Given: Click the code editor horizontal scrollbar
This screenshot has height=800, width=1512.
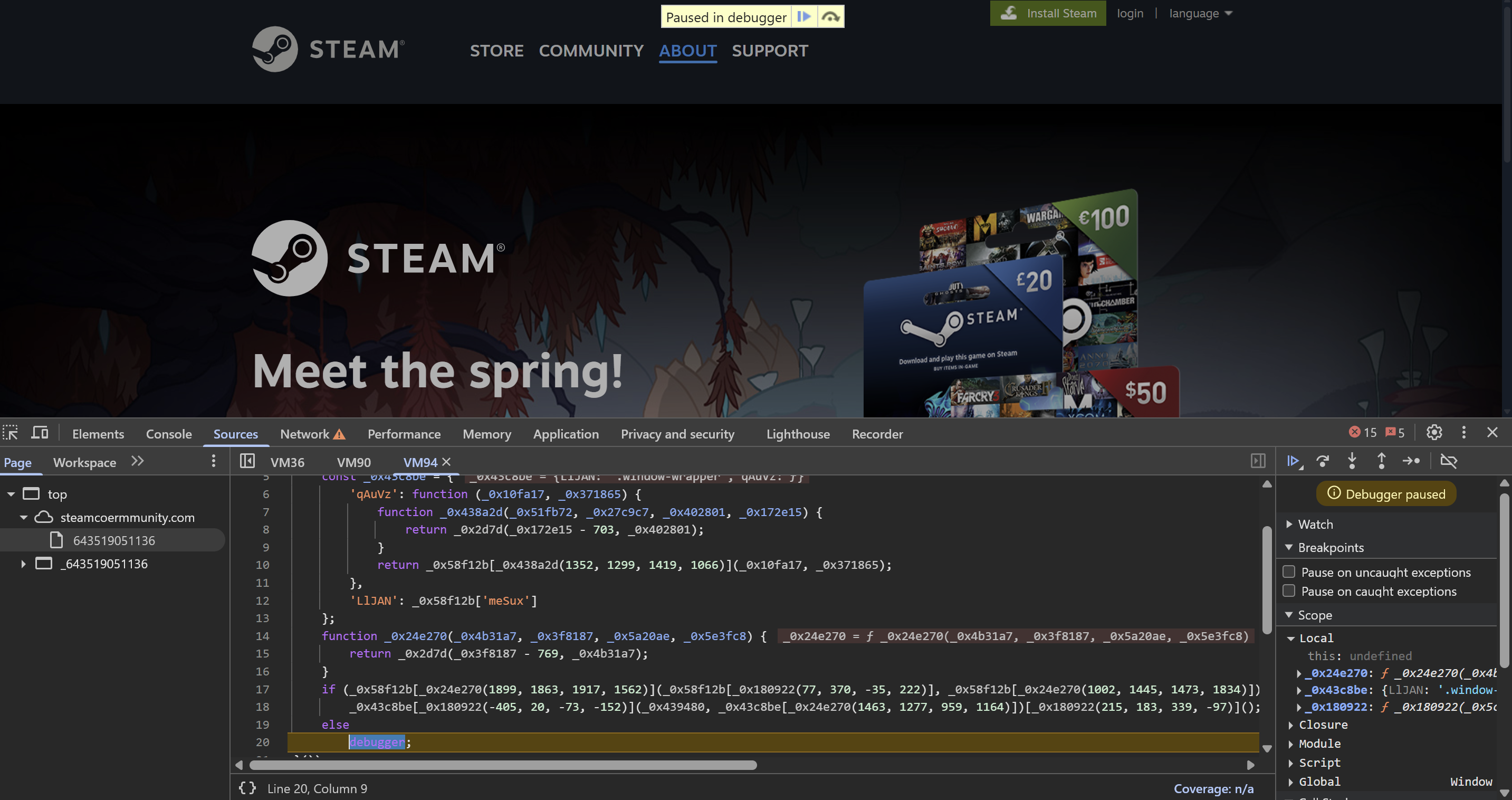Looking at the screenshot, I should (x=503, y=765).
